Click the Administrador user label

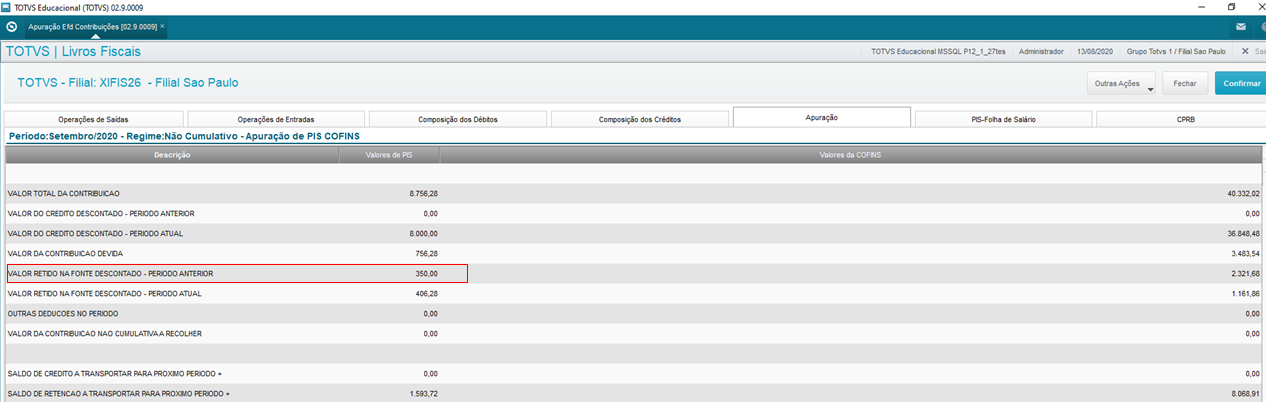tap(1040, 51)
